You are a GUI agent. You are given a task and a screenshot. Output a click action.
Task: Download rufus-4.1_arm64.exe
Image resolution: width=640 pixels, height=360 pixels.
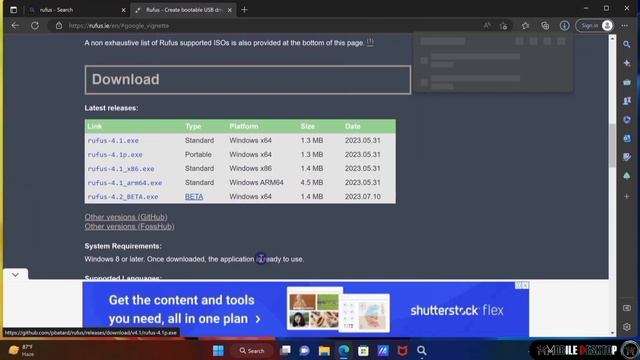coord(125,183)
